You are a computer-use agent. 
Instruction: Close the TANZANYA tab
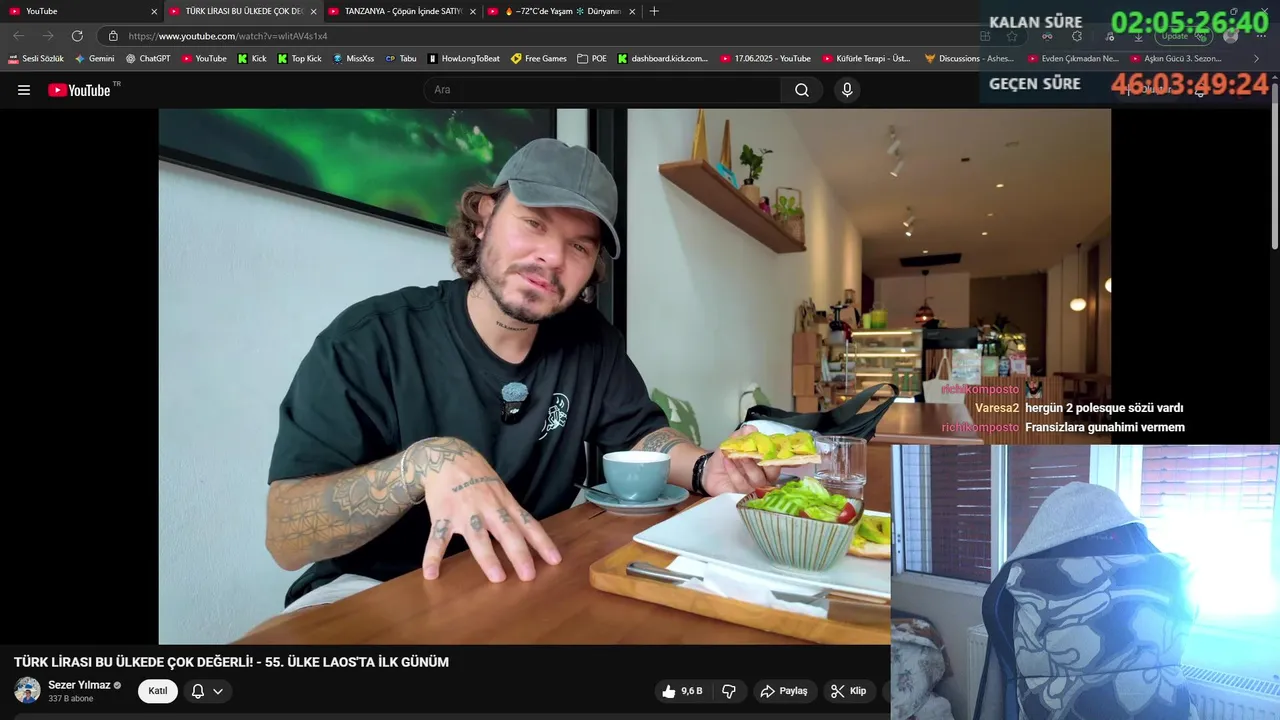pos(473,12)
